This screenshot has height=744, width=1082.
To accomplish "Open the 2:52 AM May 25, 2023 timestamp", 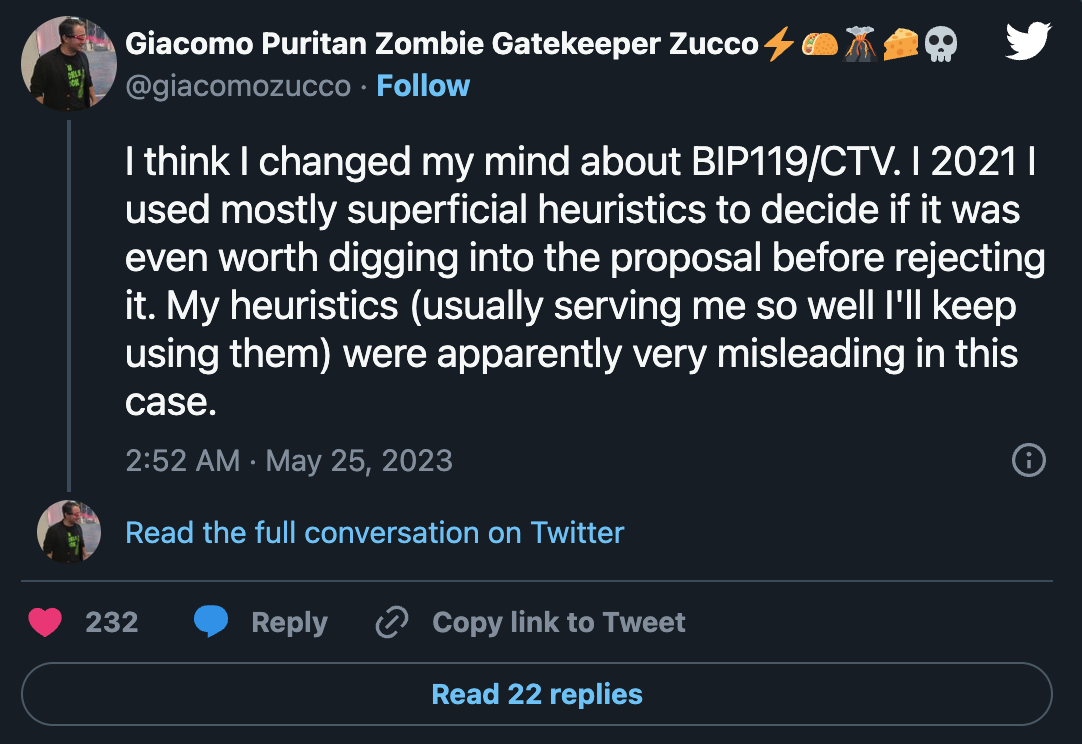I will point(289,460).
